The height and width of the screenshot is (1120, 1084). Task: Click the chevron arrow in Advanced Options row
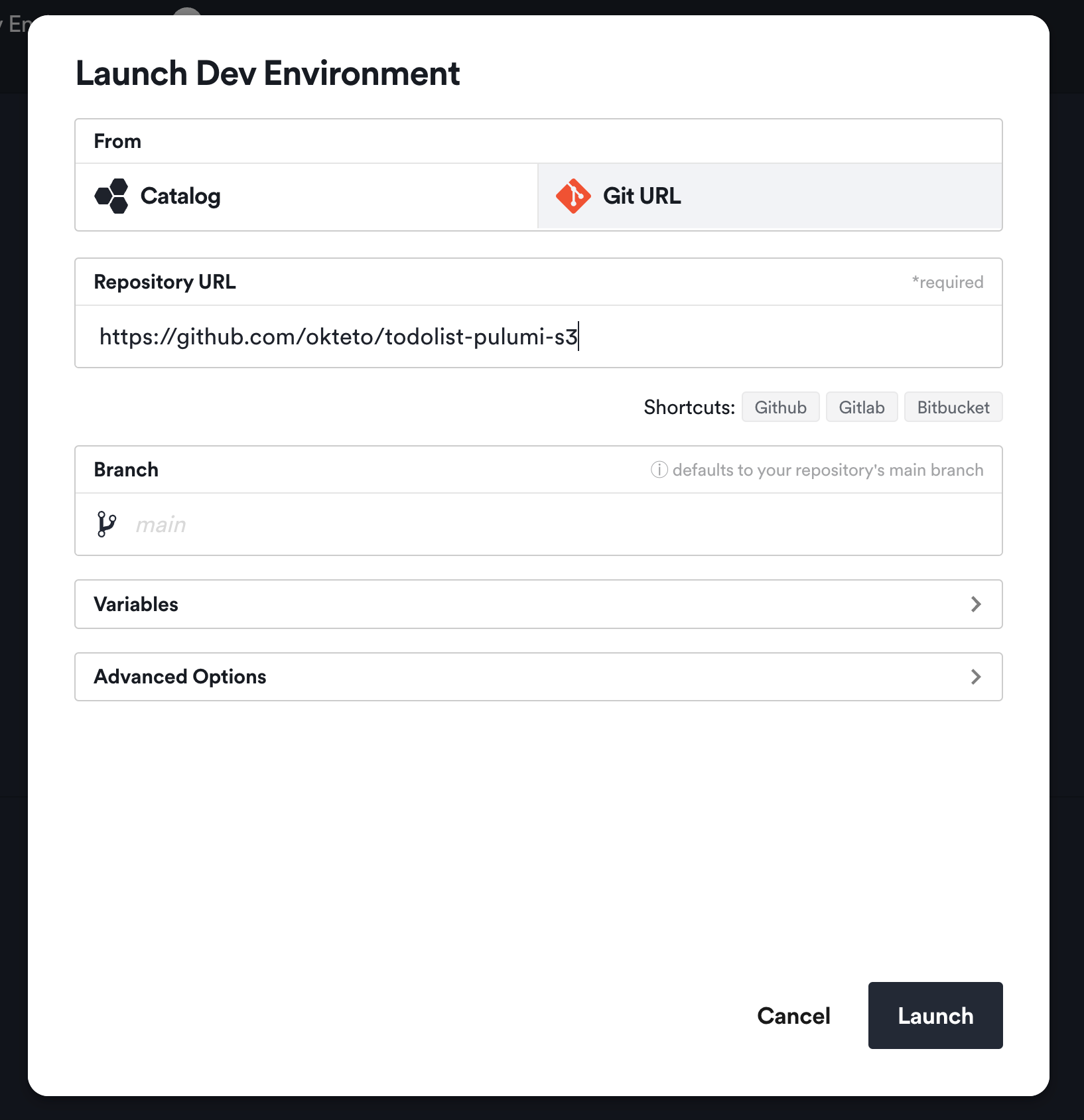coord(976,677)
